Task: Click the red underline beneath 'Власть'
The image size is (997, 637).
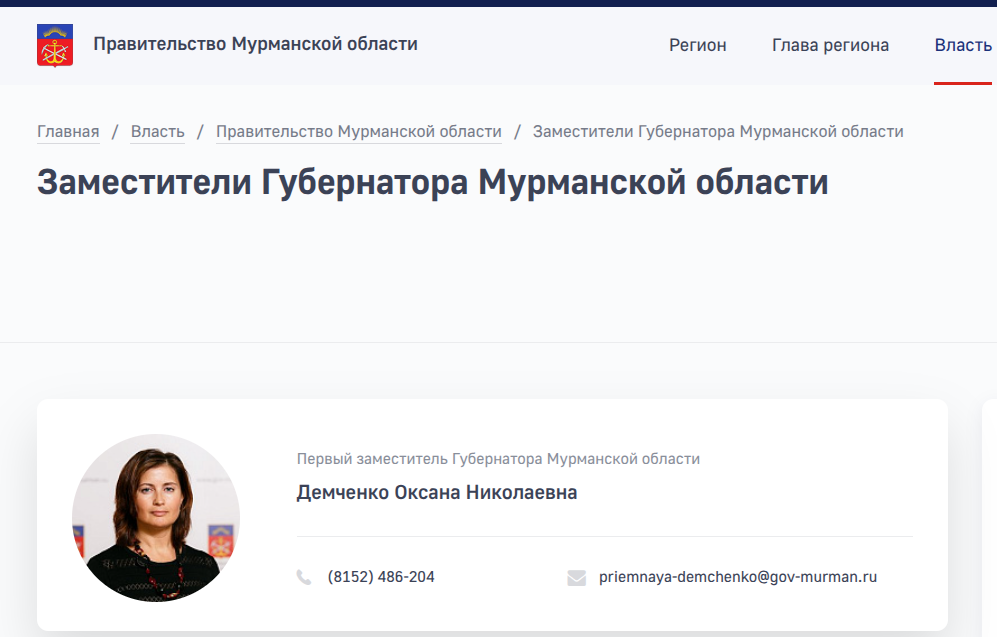Action: pos(963,83)
